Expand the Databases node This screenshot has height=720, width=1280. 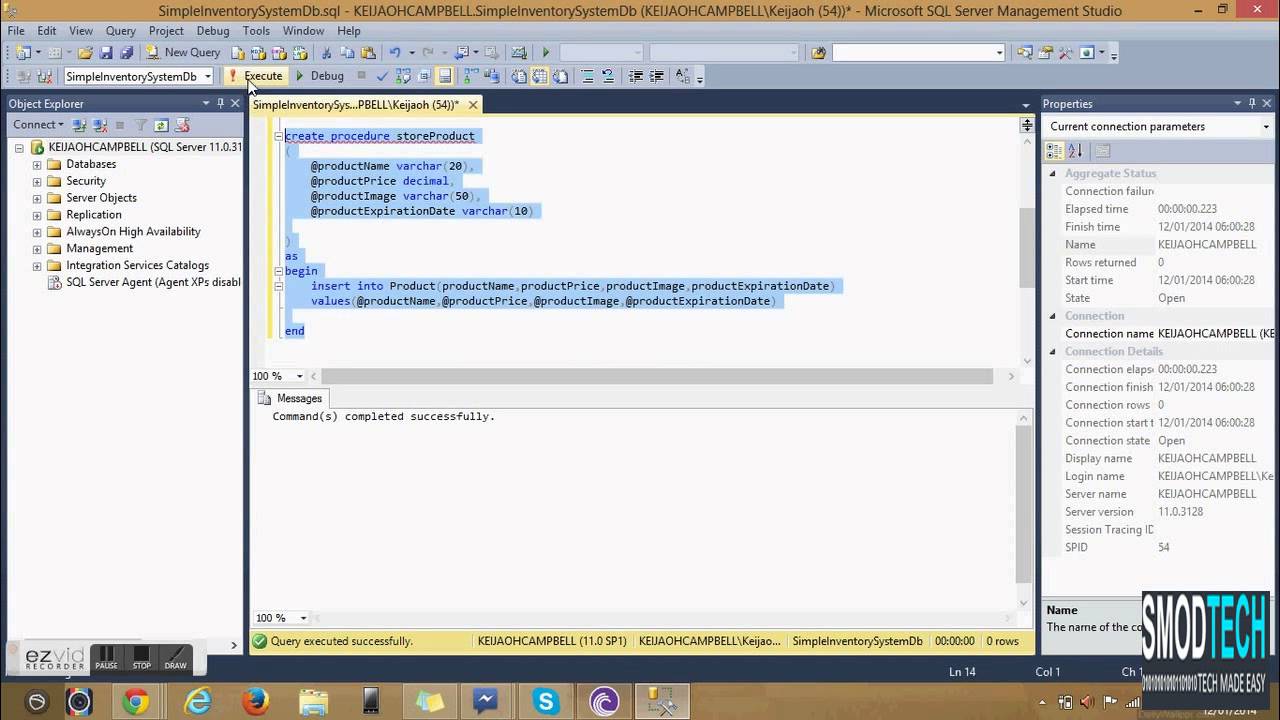[x=37, y=164]
